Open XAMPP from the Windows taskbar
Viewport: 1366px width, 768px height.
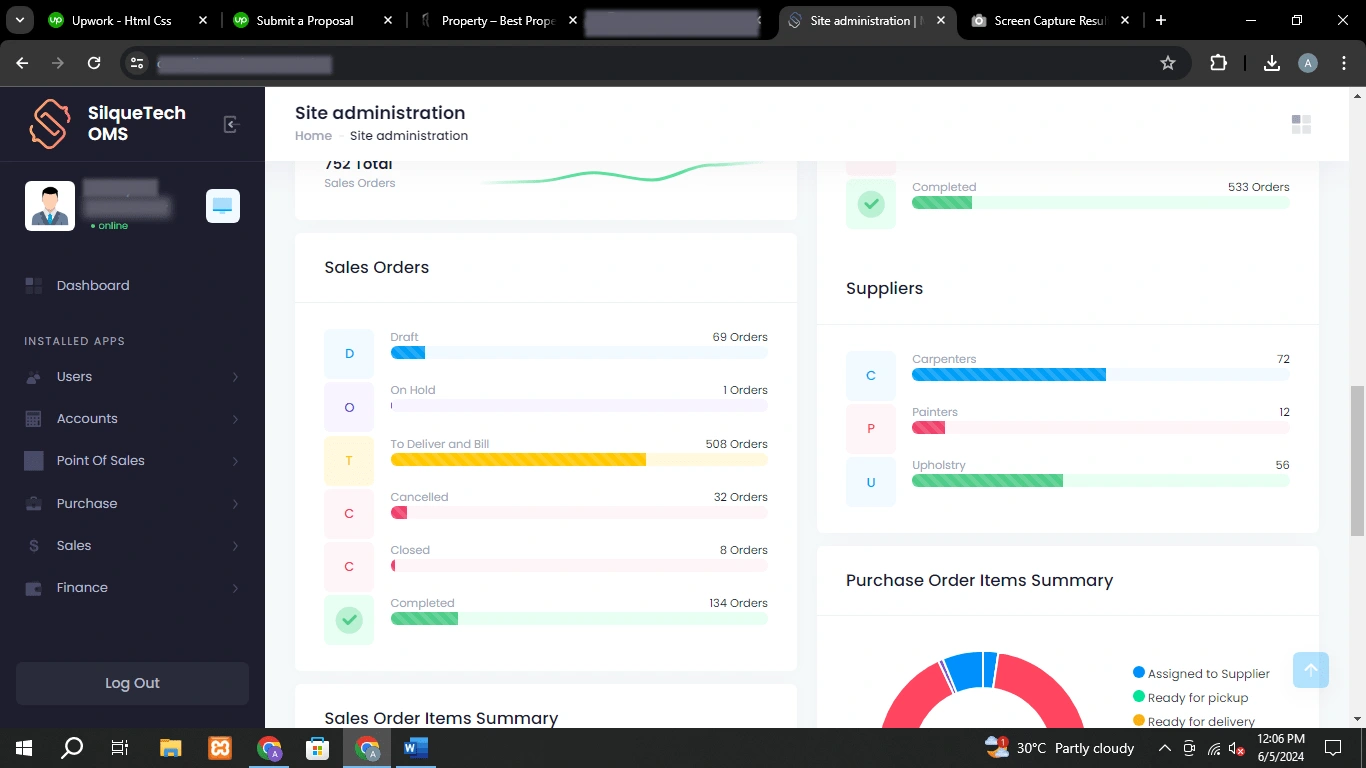220,747
